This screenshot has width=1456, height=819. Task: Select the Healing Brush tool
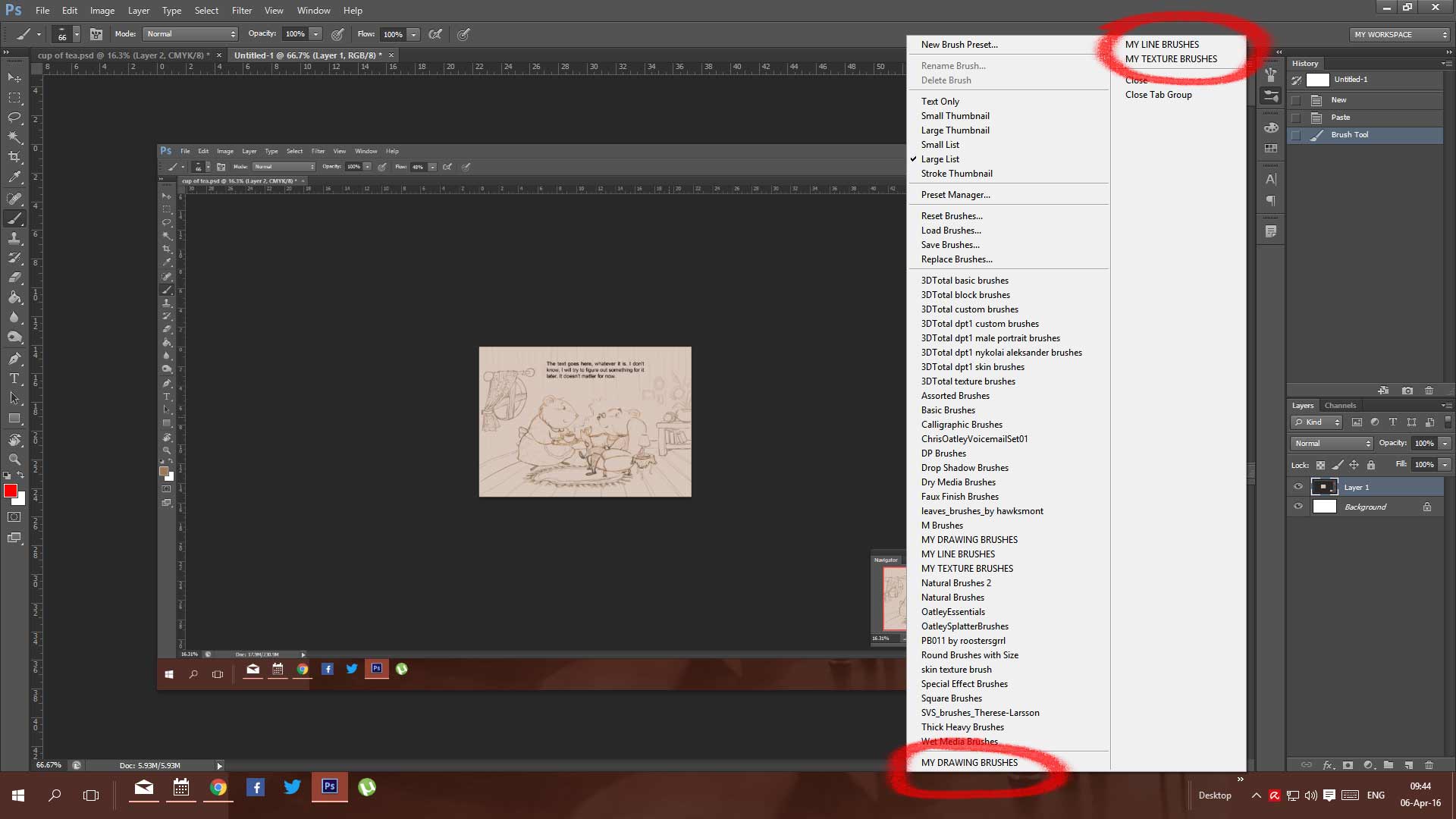tap(14, 199)
